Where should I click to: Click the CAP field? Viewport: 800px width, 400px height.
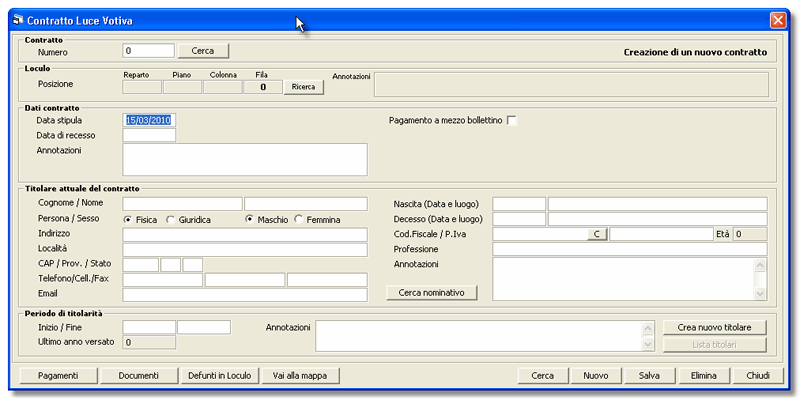140,265
